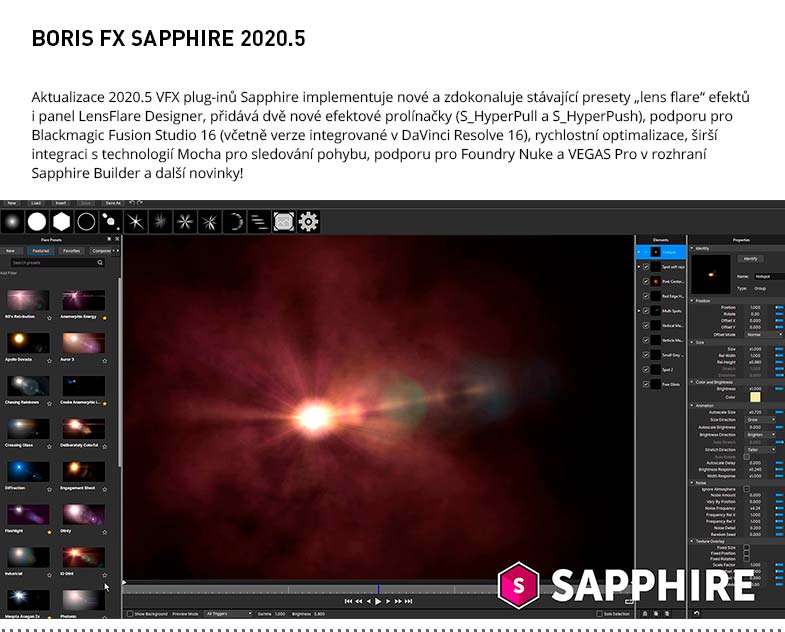Favorite the Chasing Rainbows preset star

49,403
